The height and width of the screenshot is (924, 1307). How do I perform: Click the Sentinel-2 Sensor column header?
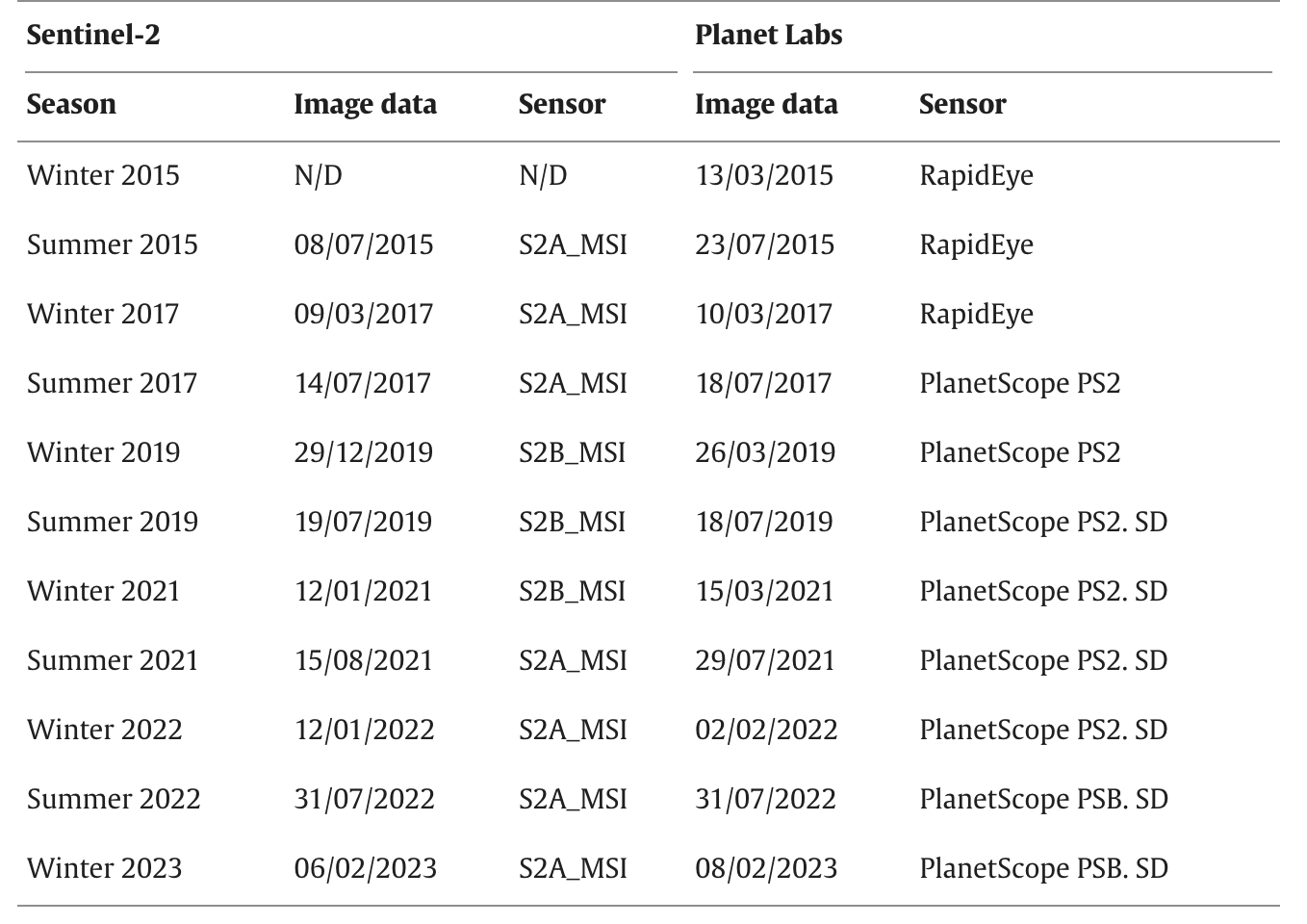tap(562, 104)
